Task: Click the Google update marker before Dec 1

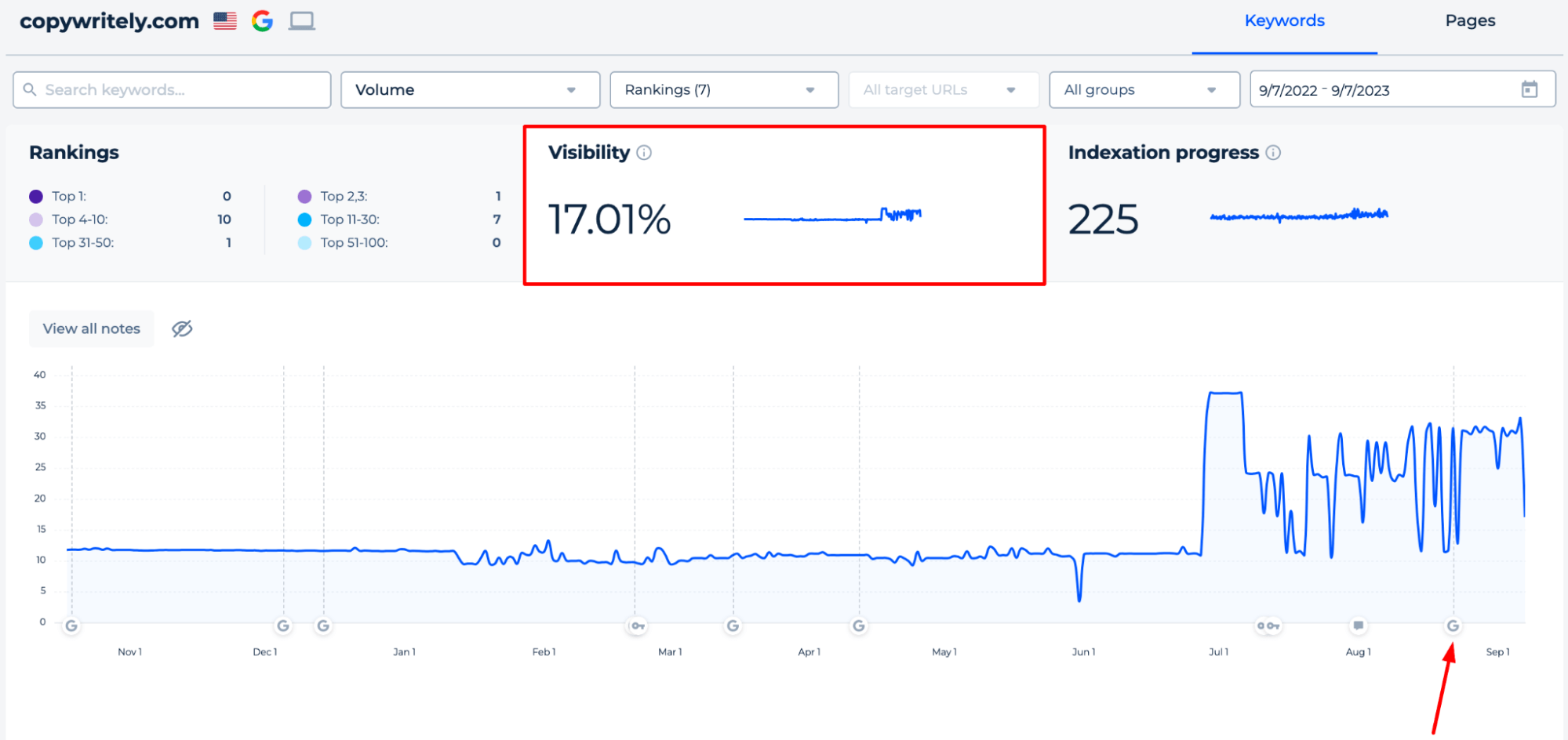Action: click(283, 626)
